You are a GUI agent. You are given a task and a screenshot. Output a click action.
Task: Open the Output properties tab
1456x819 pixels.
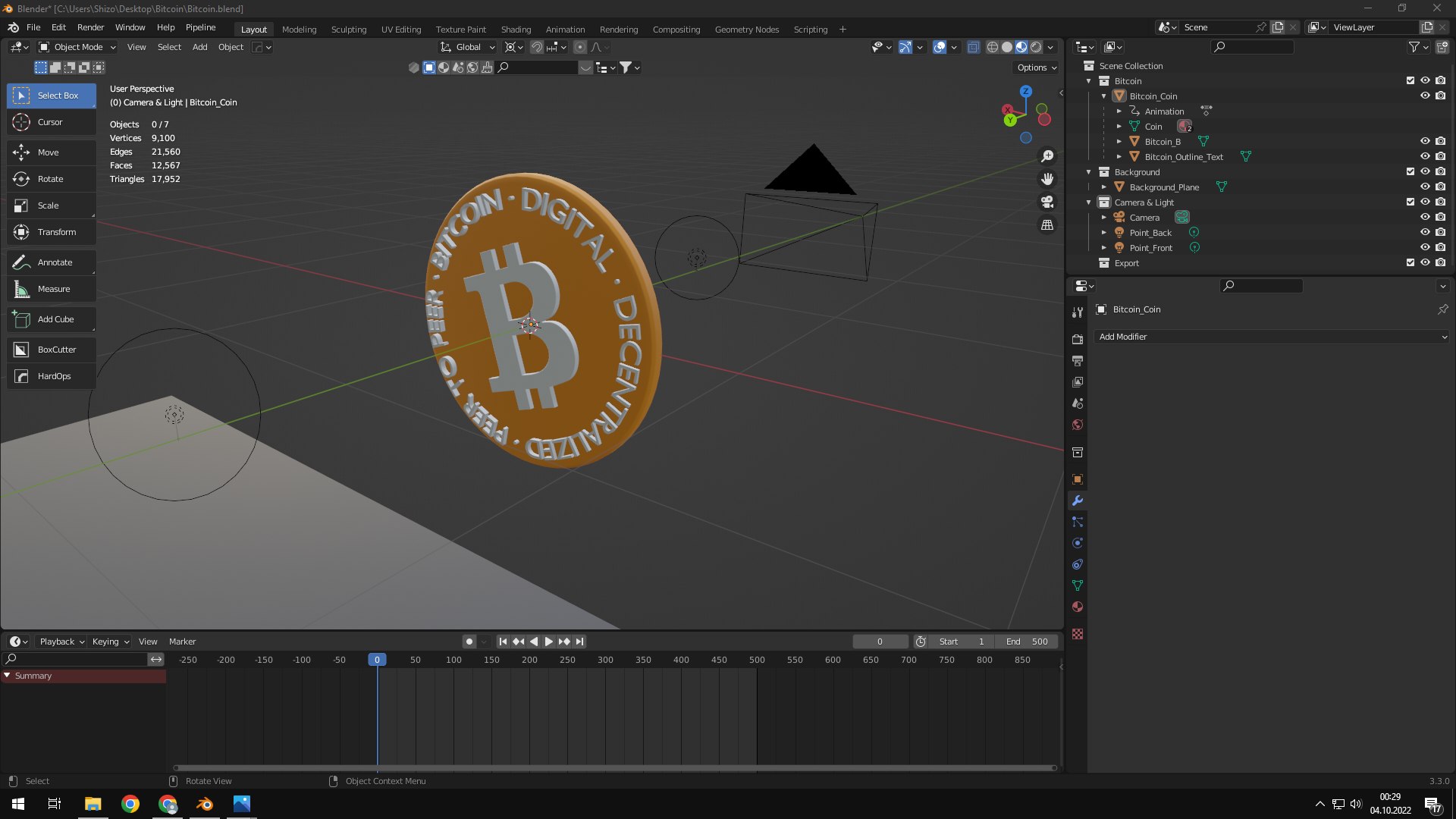point(1078,360)
